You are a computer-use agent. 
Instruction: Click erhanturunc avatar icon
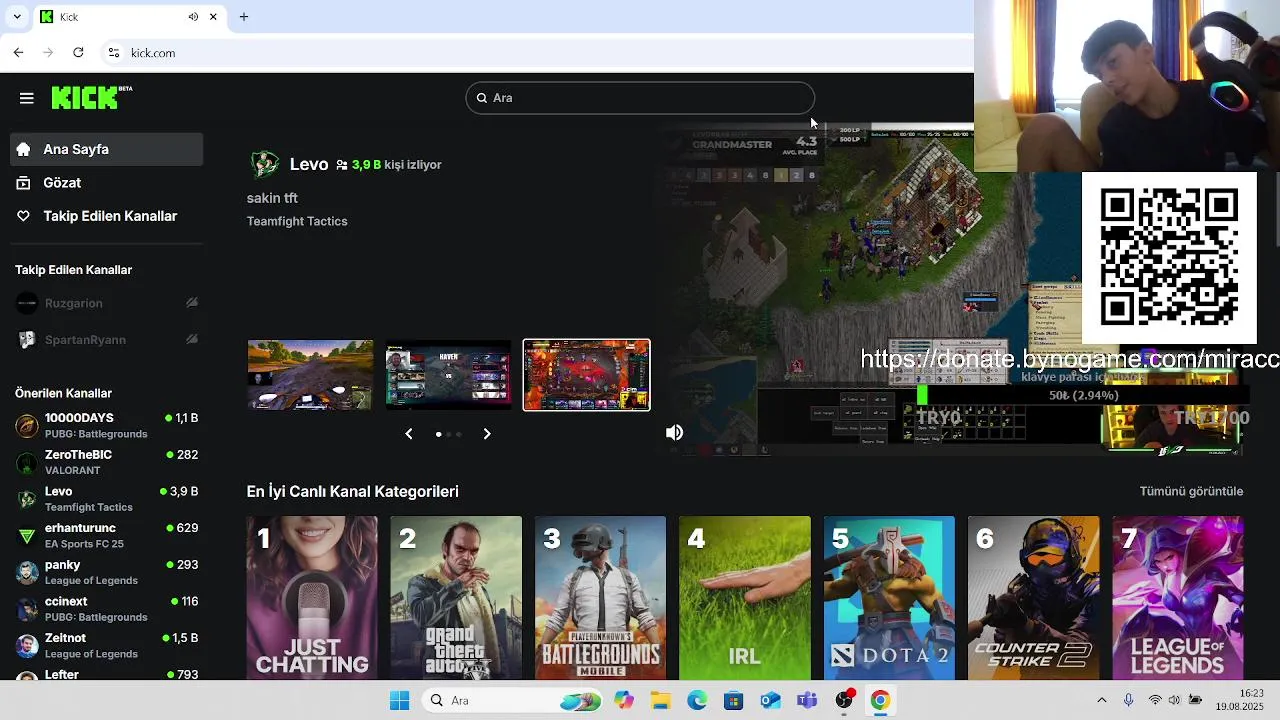tap(27, 536)
